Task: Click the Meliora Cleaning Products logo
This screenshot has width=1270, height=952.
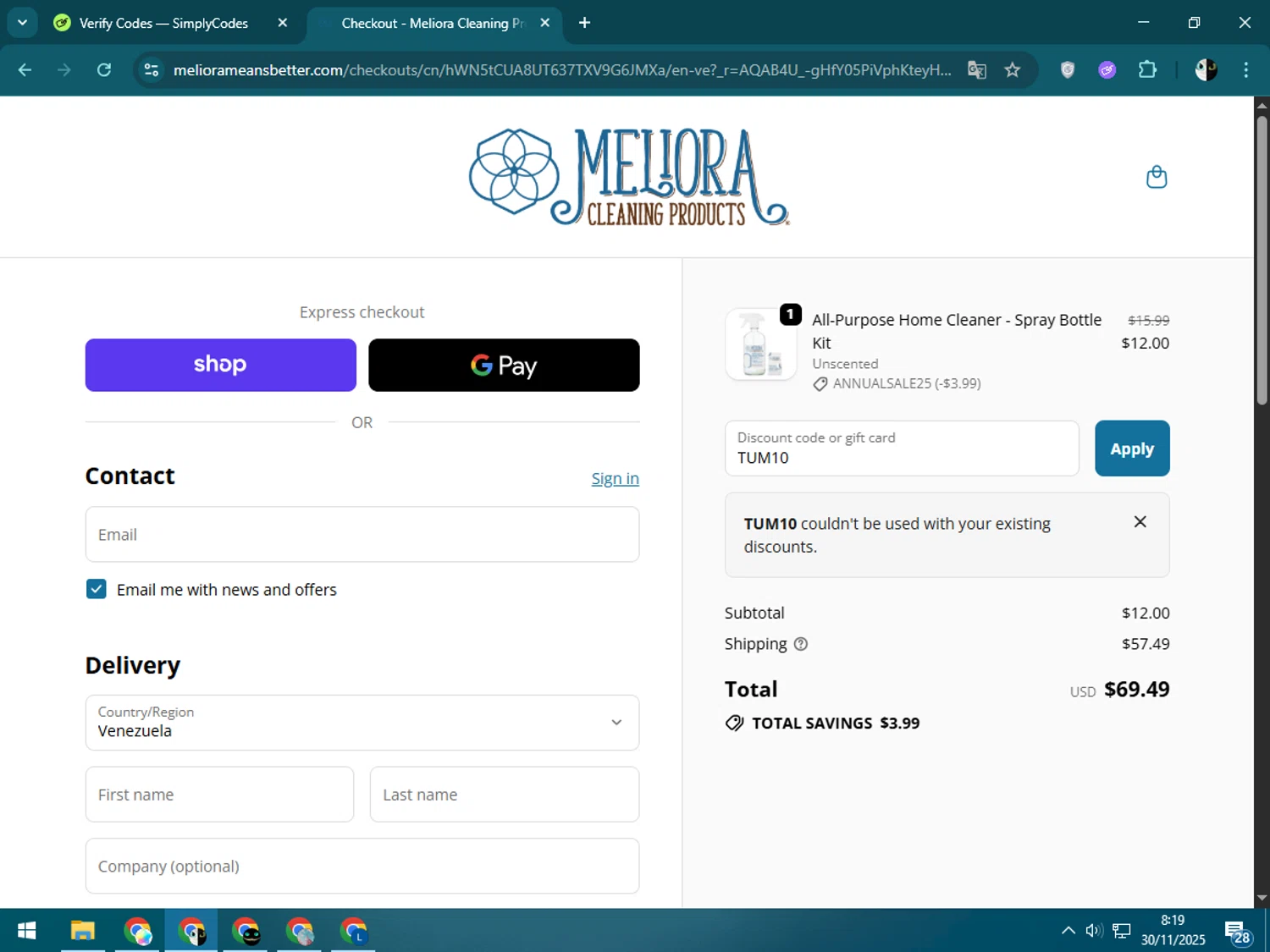Action: tap(629, 177)
